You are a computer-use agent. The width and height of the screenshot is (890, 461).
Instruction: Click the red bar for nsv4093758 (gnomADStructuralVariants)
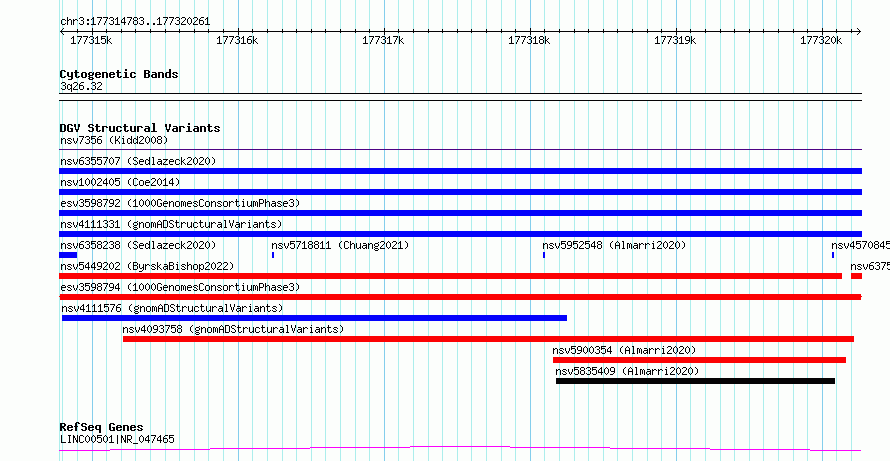pyautogui.click(x=488, y=339)
